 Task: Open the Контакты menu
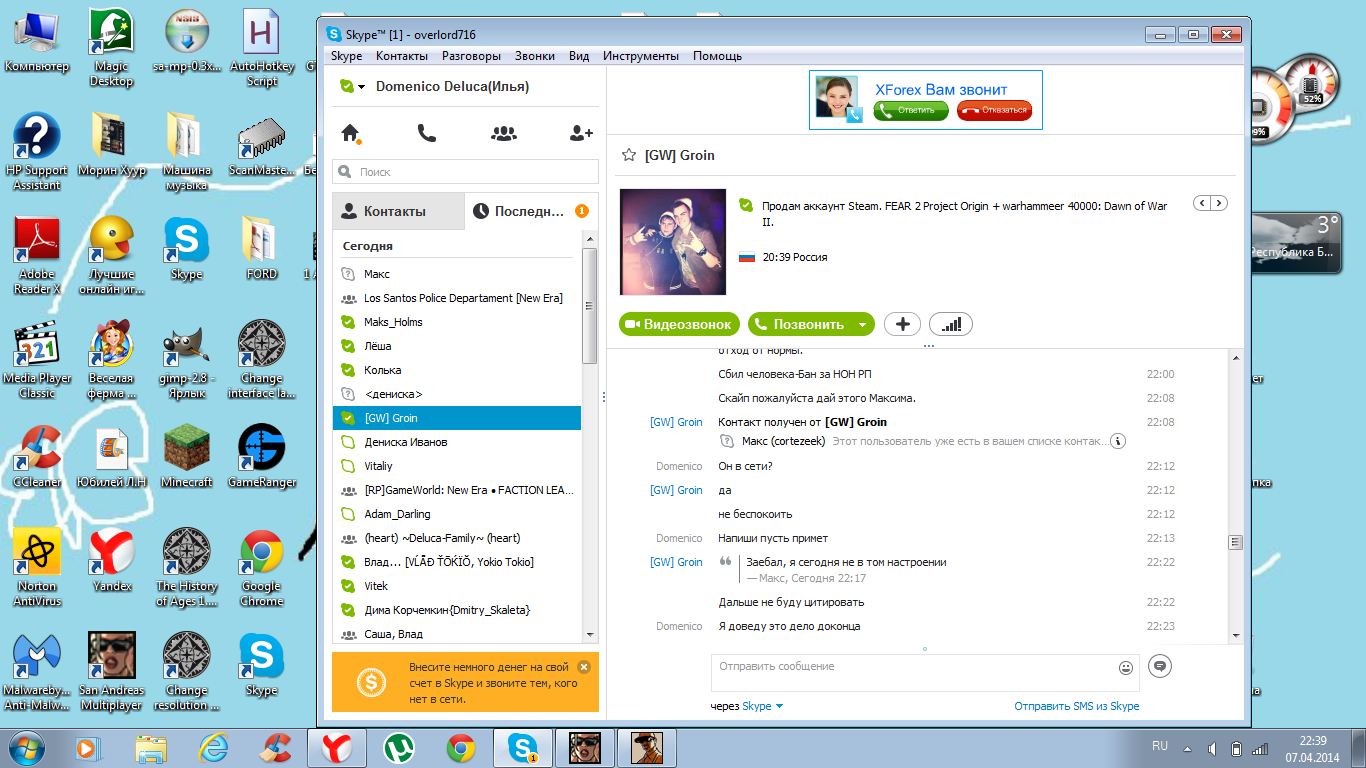[402, 56]
